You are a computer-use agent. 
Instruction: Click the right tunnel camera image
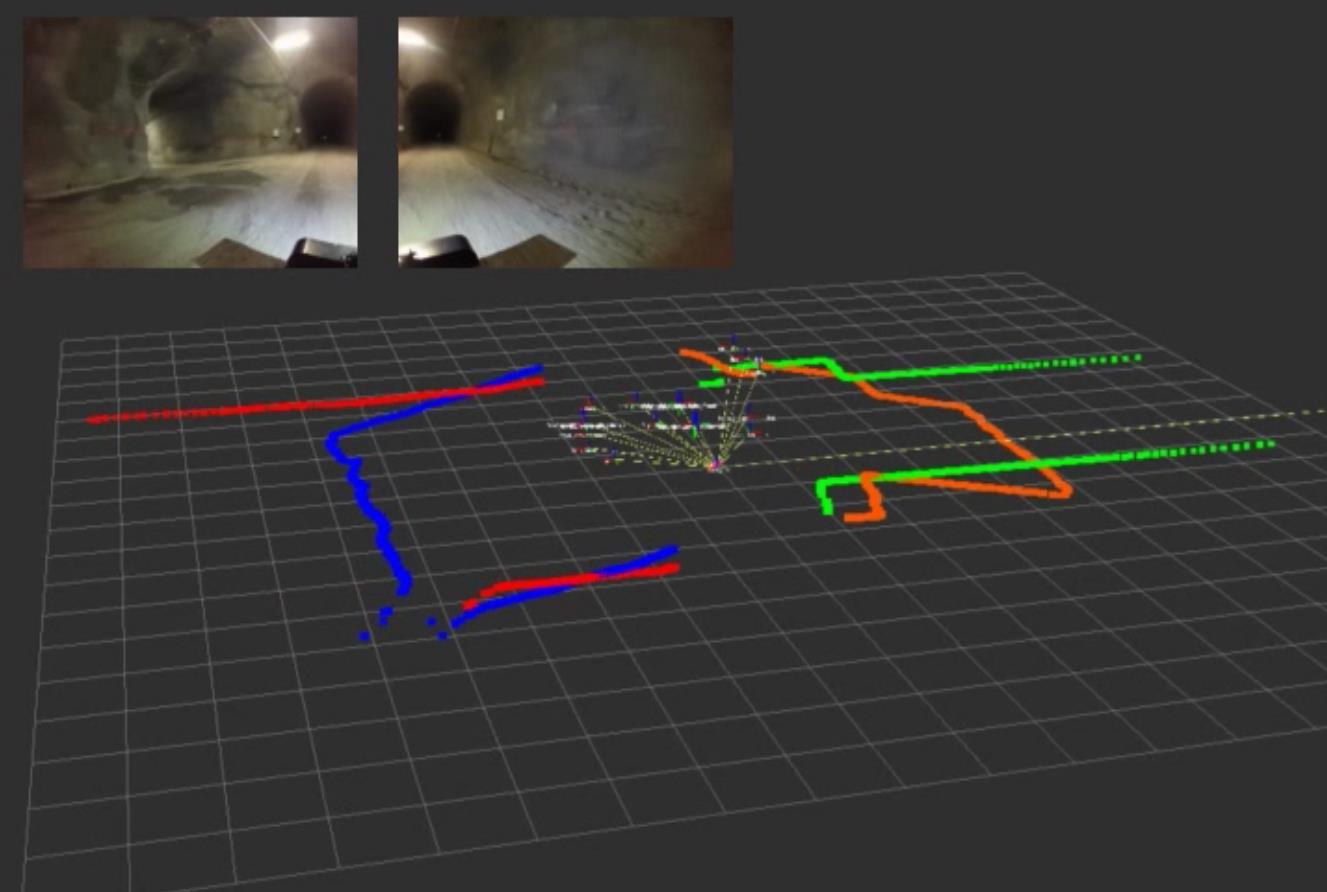[565, 142]
